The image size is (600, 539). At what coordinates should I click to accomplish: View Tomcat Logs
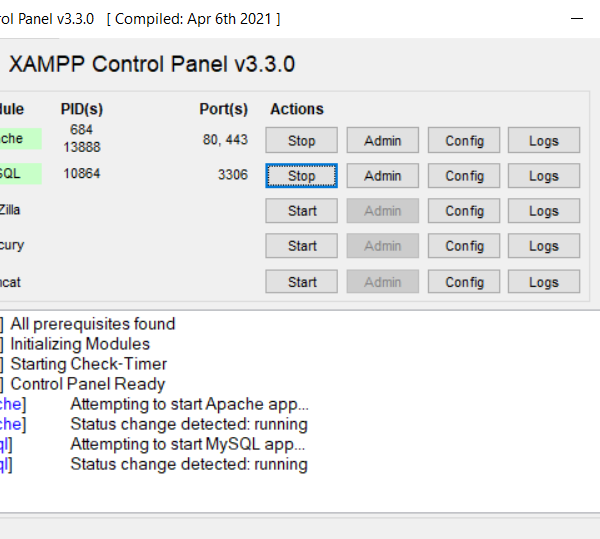click(x=543, y=282)
